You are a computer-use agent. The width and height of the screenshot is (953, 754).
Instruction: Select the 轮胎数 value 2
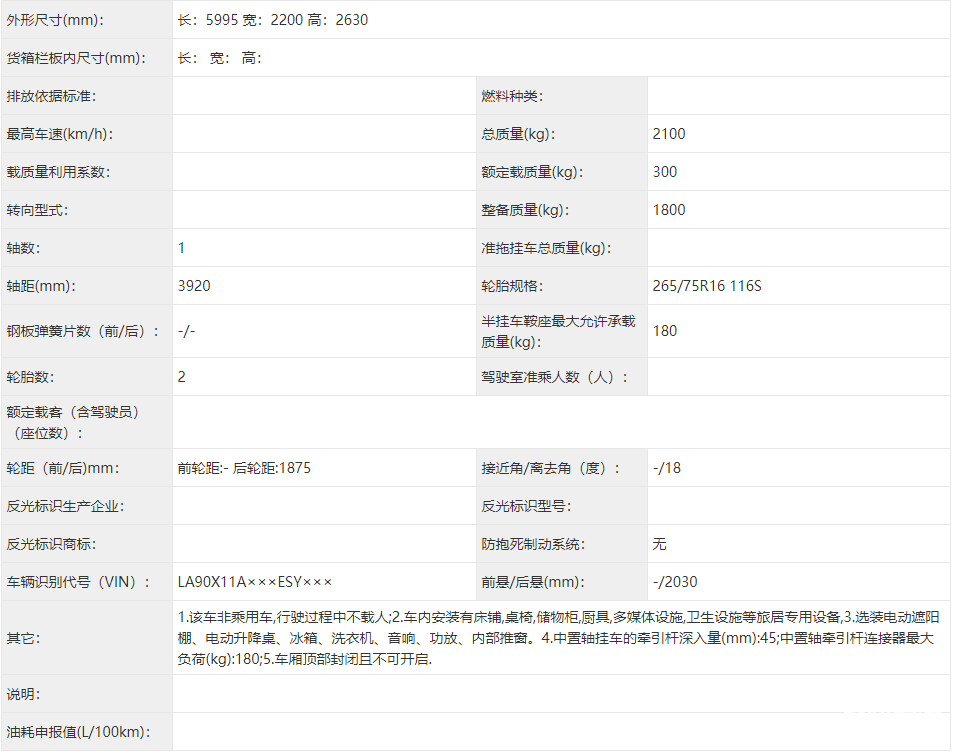(x=182, y=377)
